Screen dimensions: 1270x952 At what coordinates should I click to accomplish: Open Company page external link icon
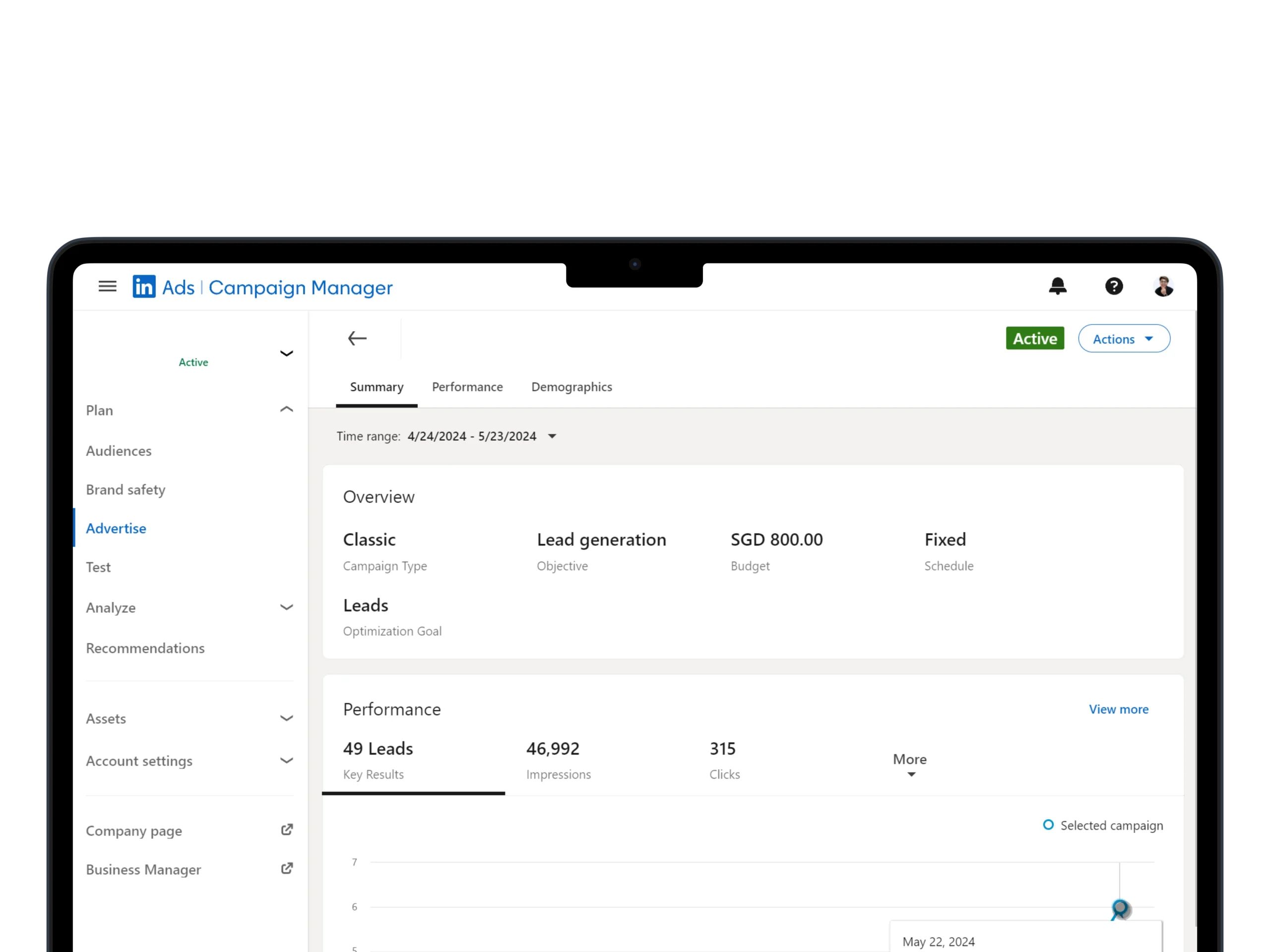pos(287,830)
